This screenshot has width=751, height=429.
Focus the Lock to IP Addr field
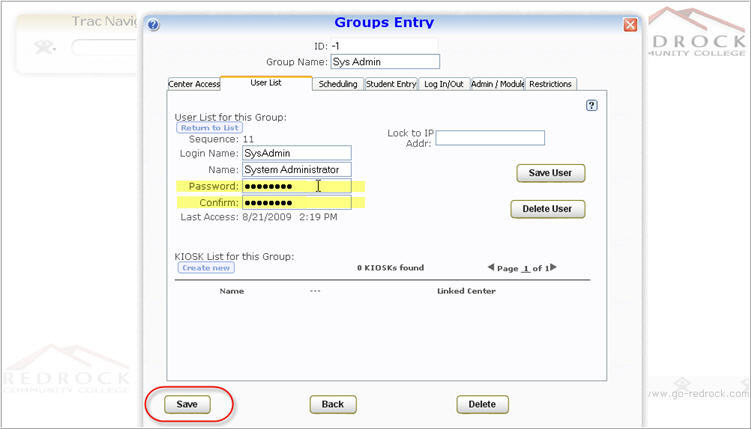coord(490,138)
